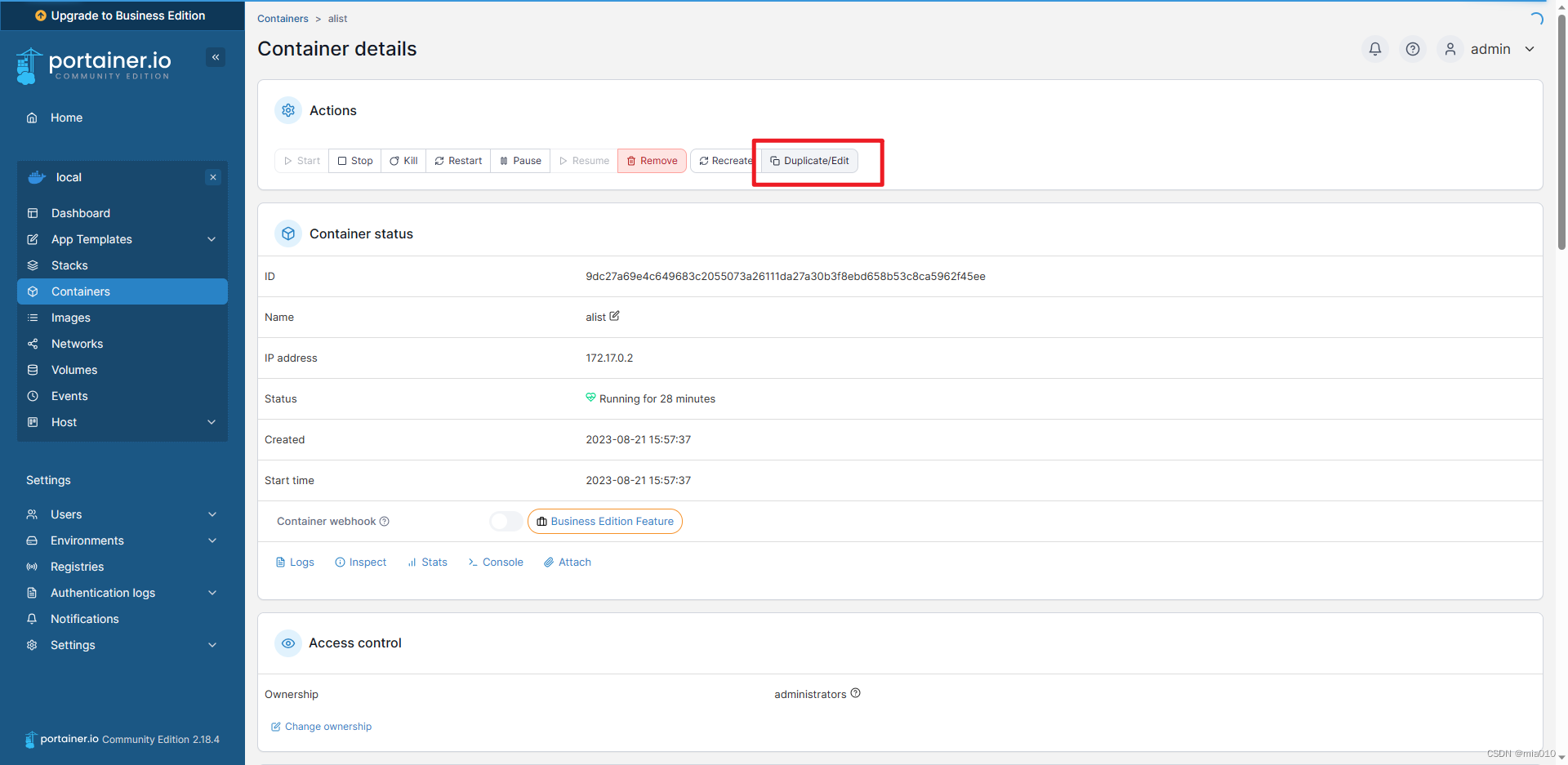Click the Pause container button
Image resolution: width=1568 pixels, height=765 pixels.
tap(520, 161)
